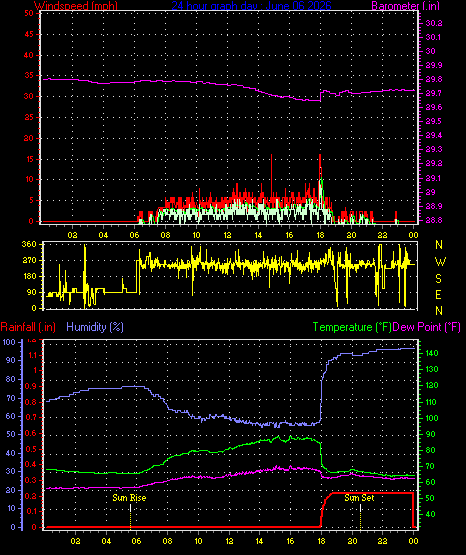
Task: Click the 08 hour tick on bottom axis
Action: click(x=167, y=541)
